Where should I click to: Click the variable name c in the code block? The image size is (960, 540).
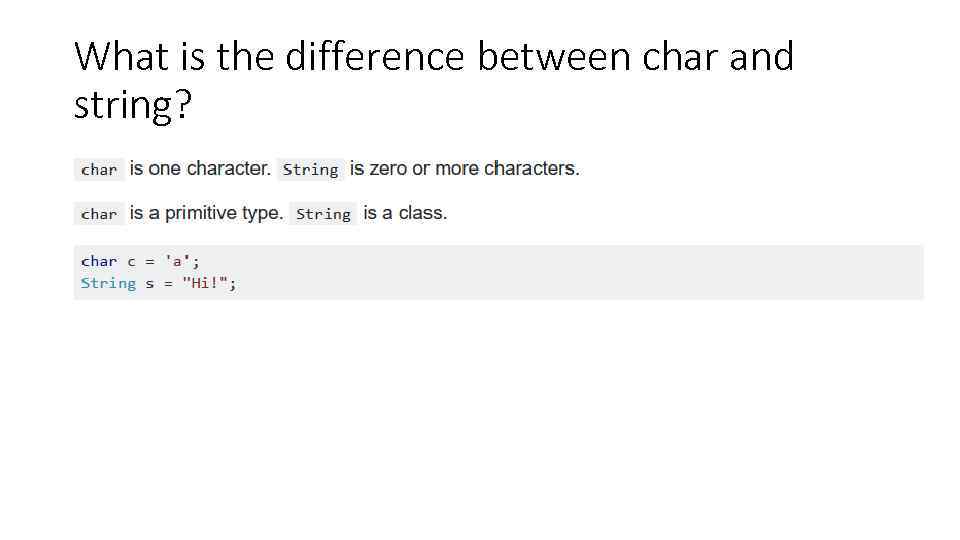point(131,261)
